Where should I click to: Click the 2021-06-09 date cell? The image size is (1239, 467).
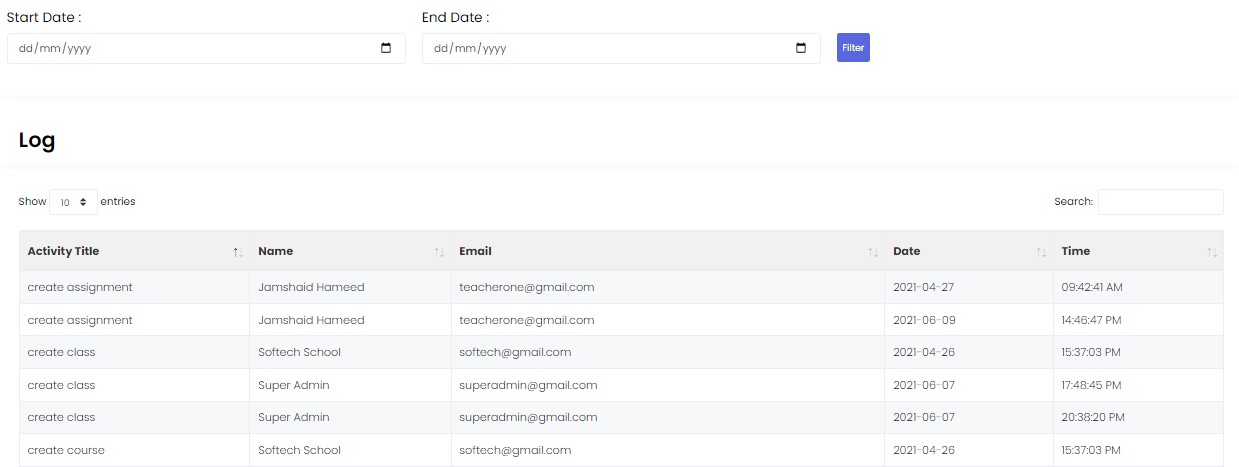tap(924, 320)
